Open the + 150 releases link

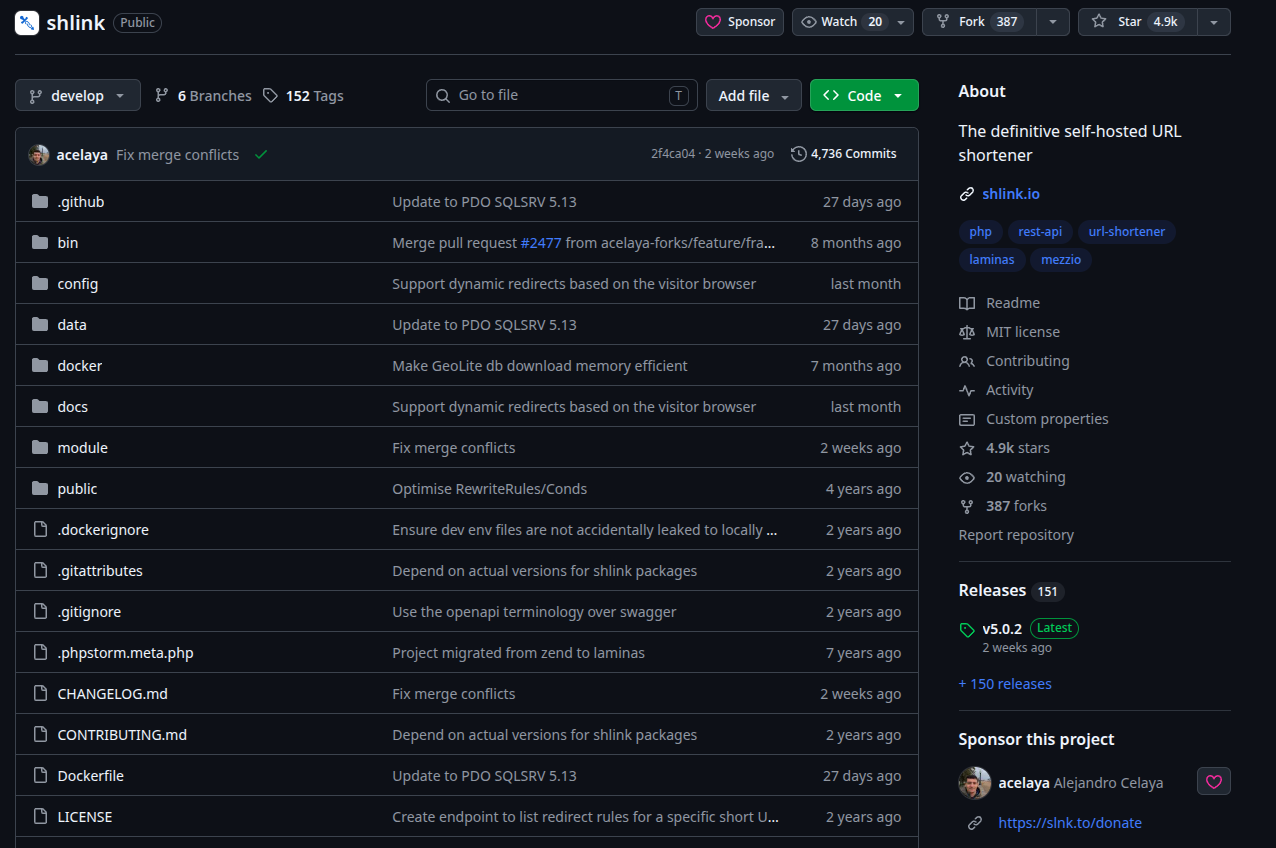(x=1005, y=684)
